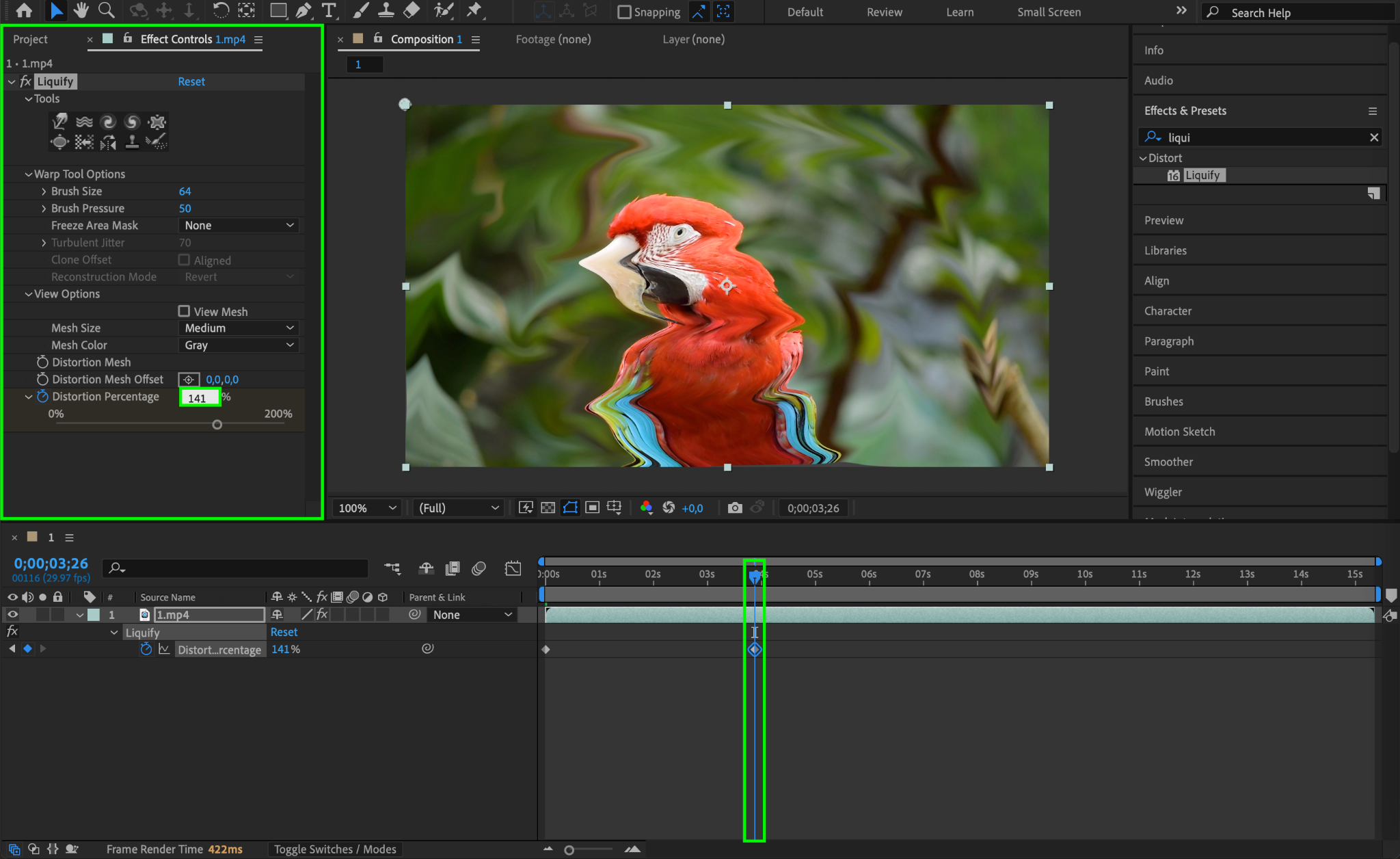
Task: Enable the View Mesh checkbox
Action: (184, 311)
